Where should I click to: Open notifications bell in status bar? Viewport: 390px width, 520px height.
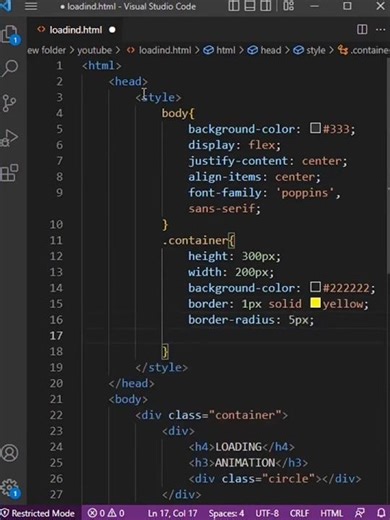382,513
